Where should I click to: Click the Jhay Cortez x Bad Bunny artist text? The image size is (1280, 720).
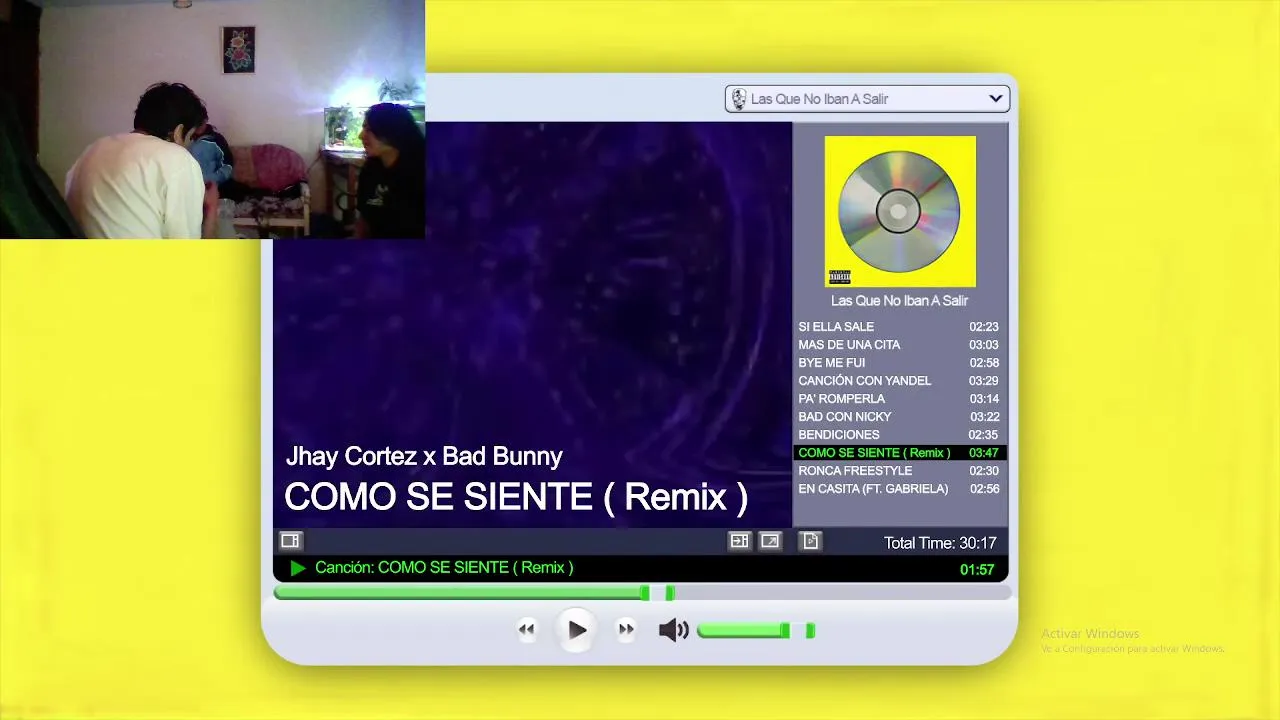point(424,457)
